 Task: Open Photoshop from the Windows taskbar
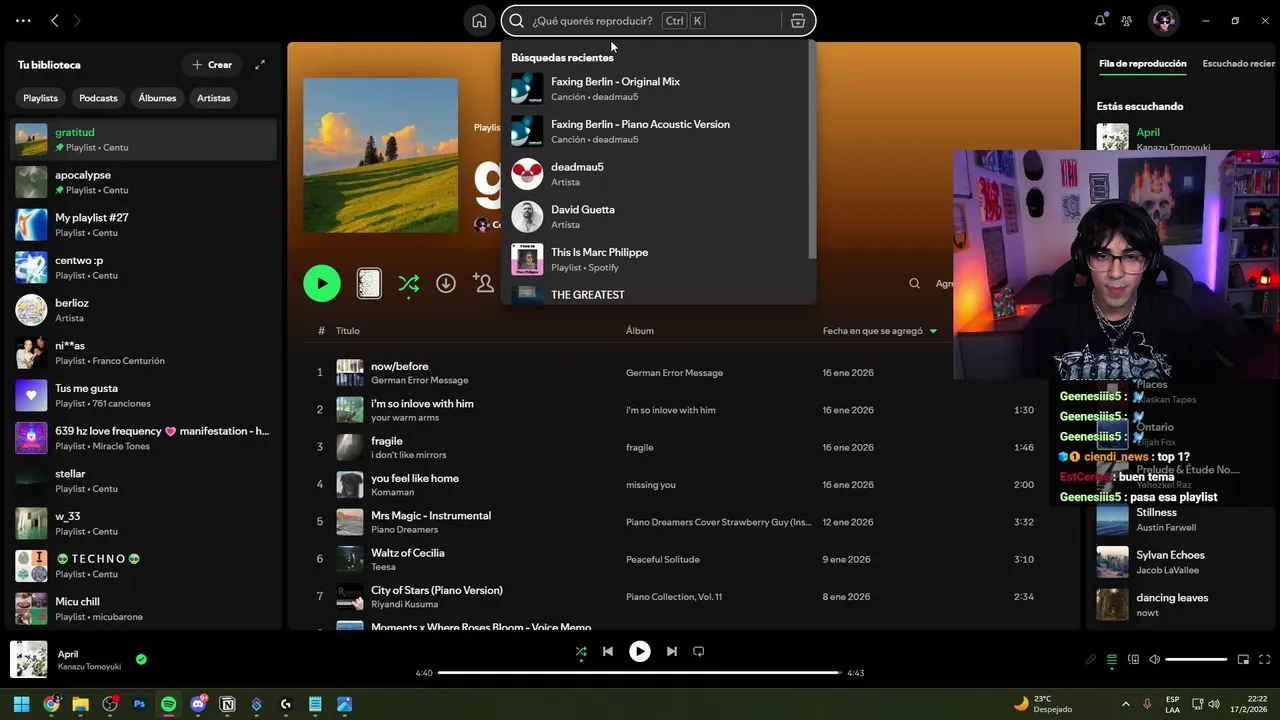(140, 705)
